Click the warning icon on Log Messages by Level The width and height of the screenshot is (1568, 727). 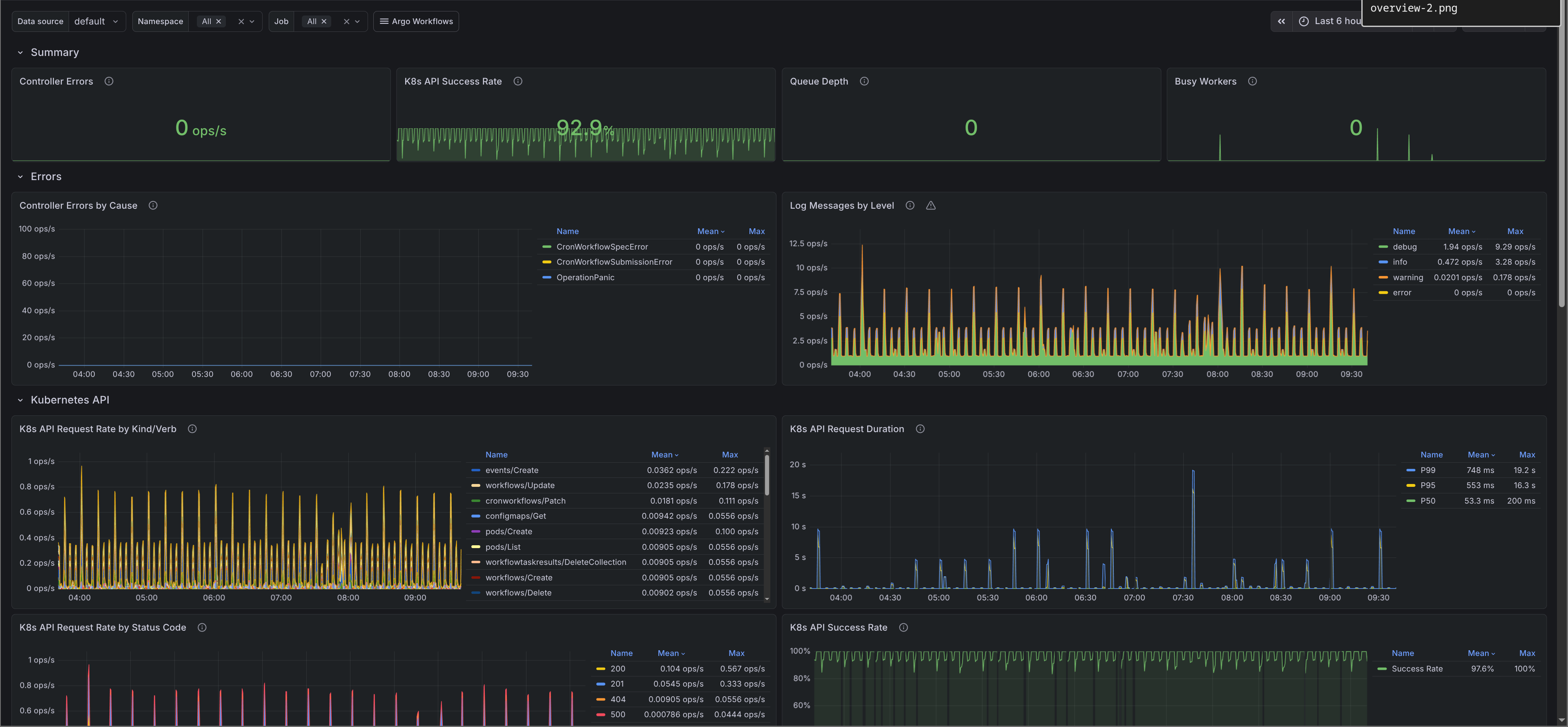(931, 205)
